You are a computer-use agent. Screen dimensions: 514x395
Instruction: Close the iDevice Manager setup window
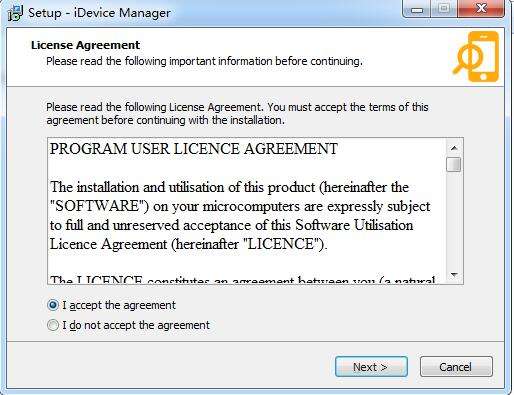click(x=481, y=9)
